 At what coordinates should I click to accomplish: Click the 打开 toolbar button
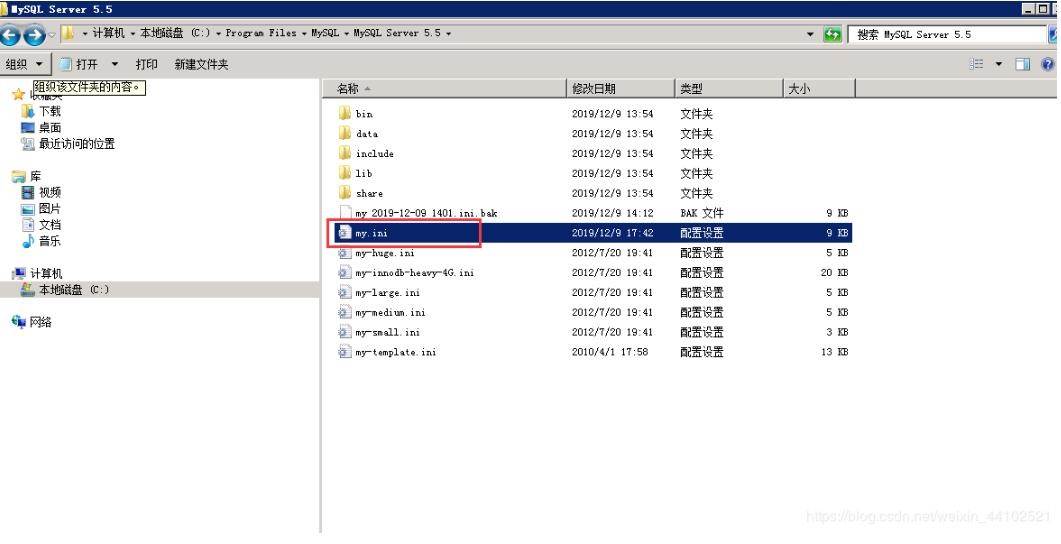coord(78,64)
